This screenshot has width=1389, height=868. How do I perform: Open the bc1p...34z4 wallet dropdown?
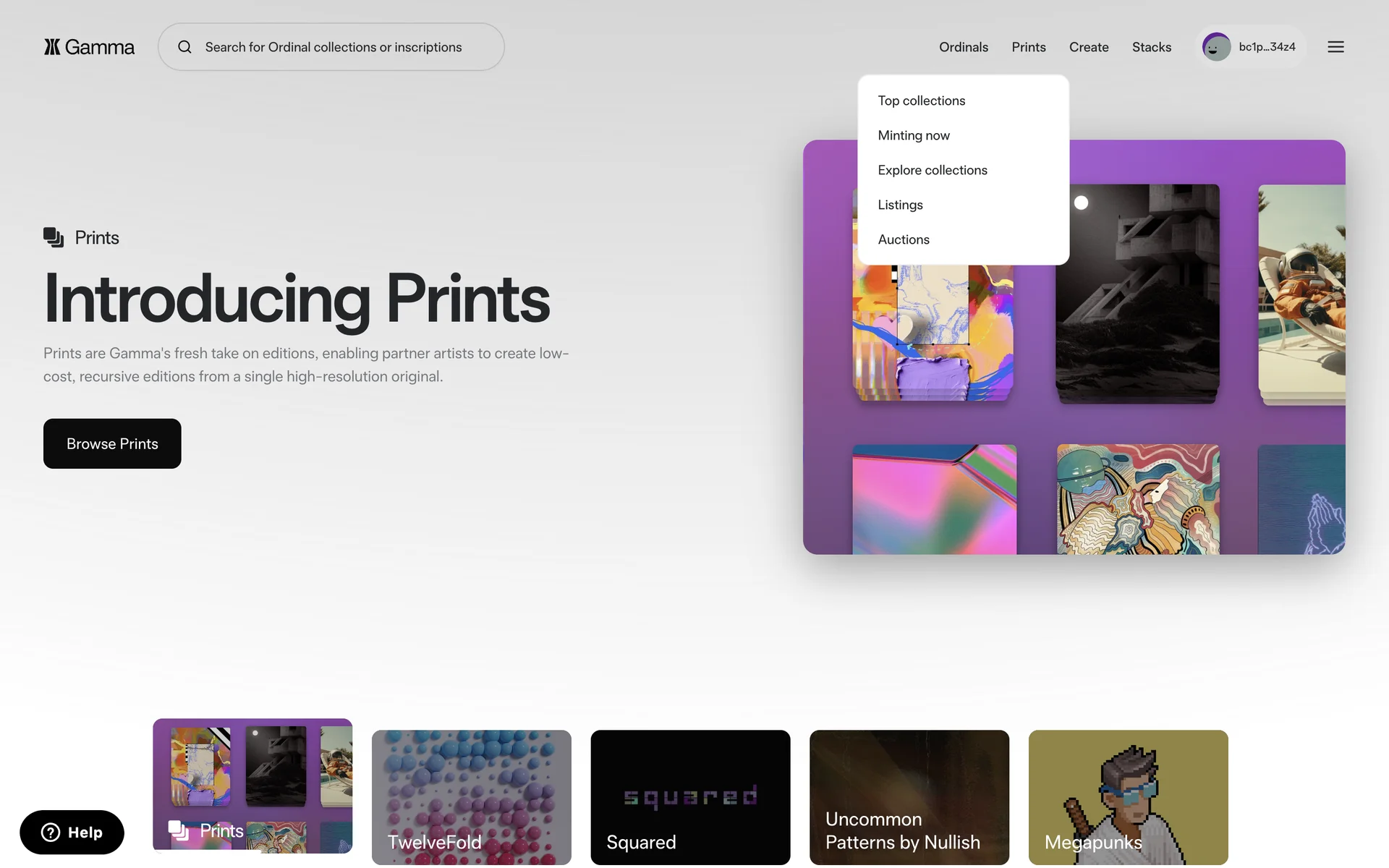pyautogui.click(x=1267, y=47)
